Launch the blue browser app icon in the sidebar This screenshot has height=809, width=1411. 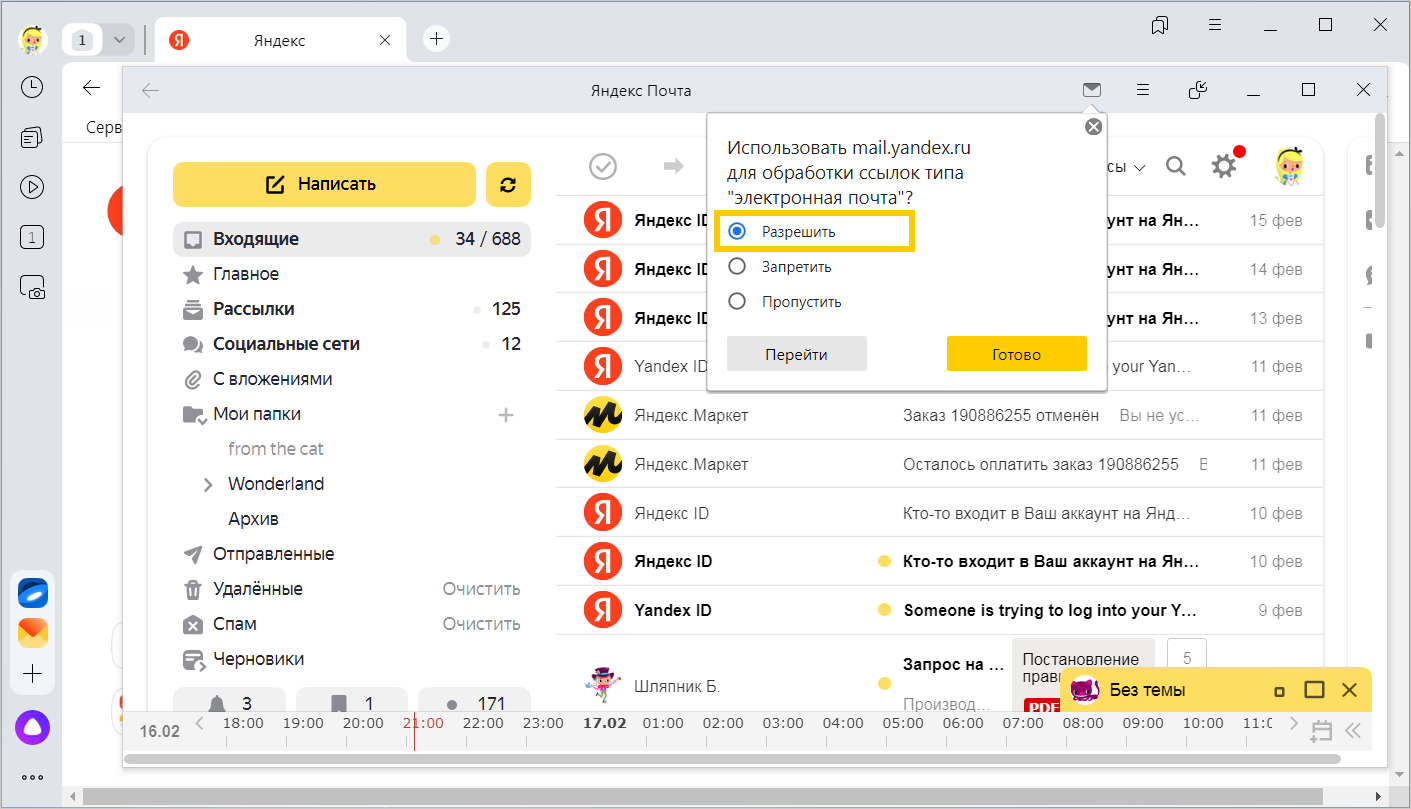(x=32, y=593)
